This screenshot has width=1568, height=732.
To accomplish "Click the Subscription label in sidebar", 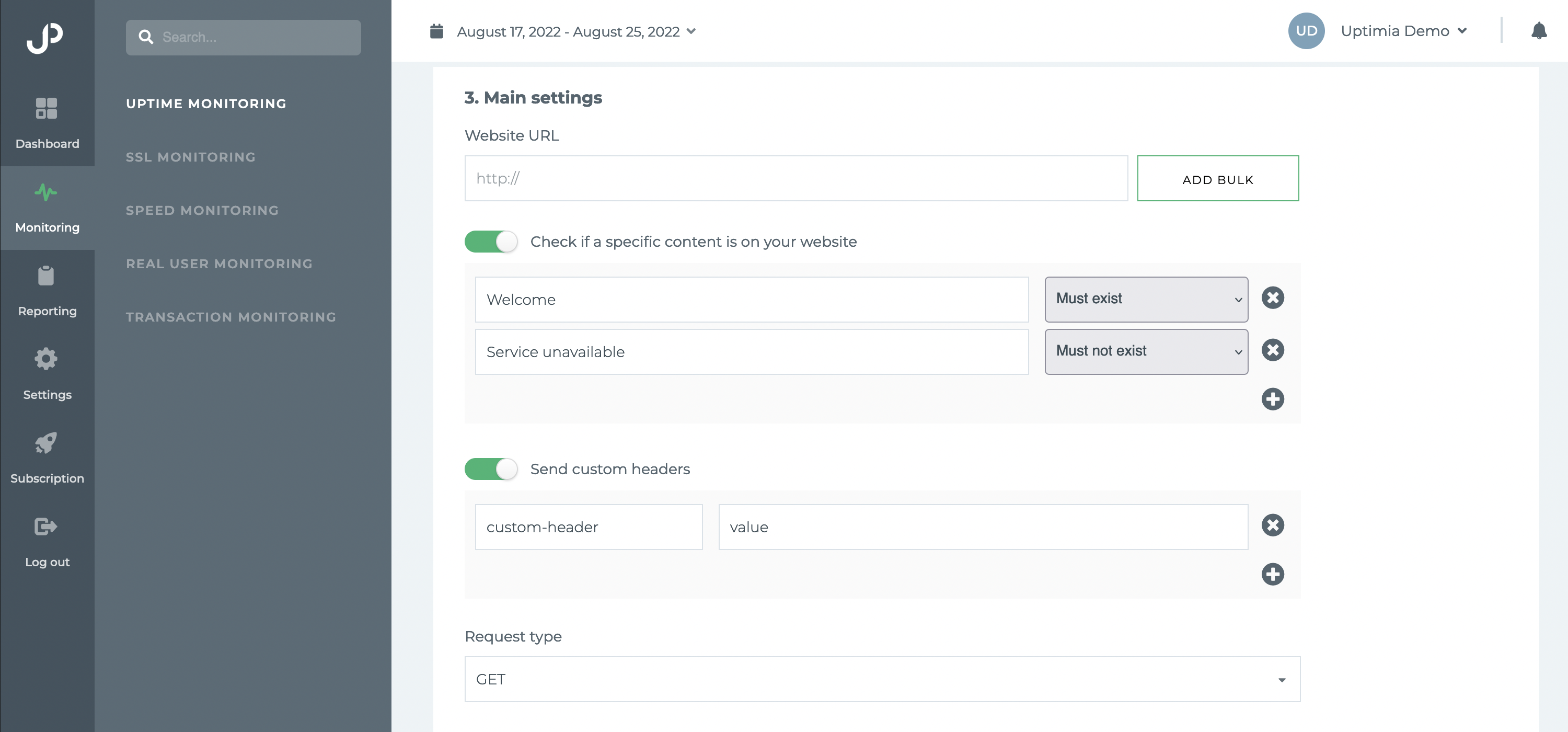I will 47,478.
